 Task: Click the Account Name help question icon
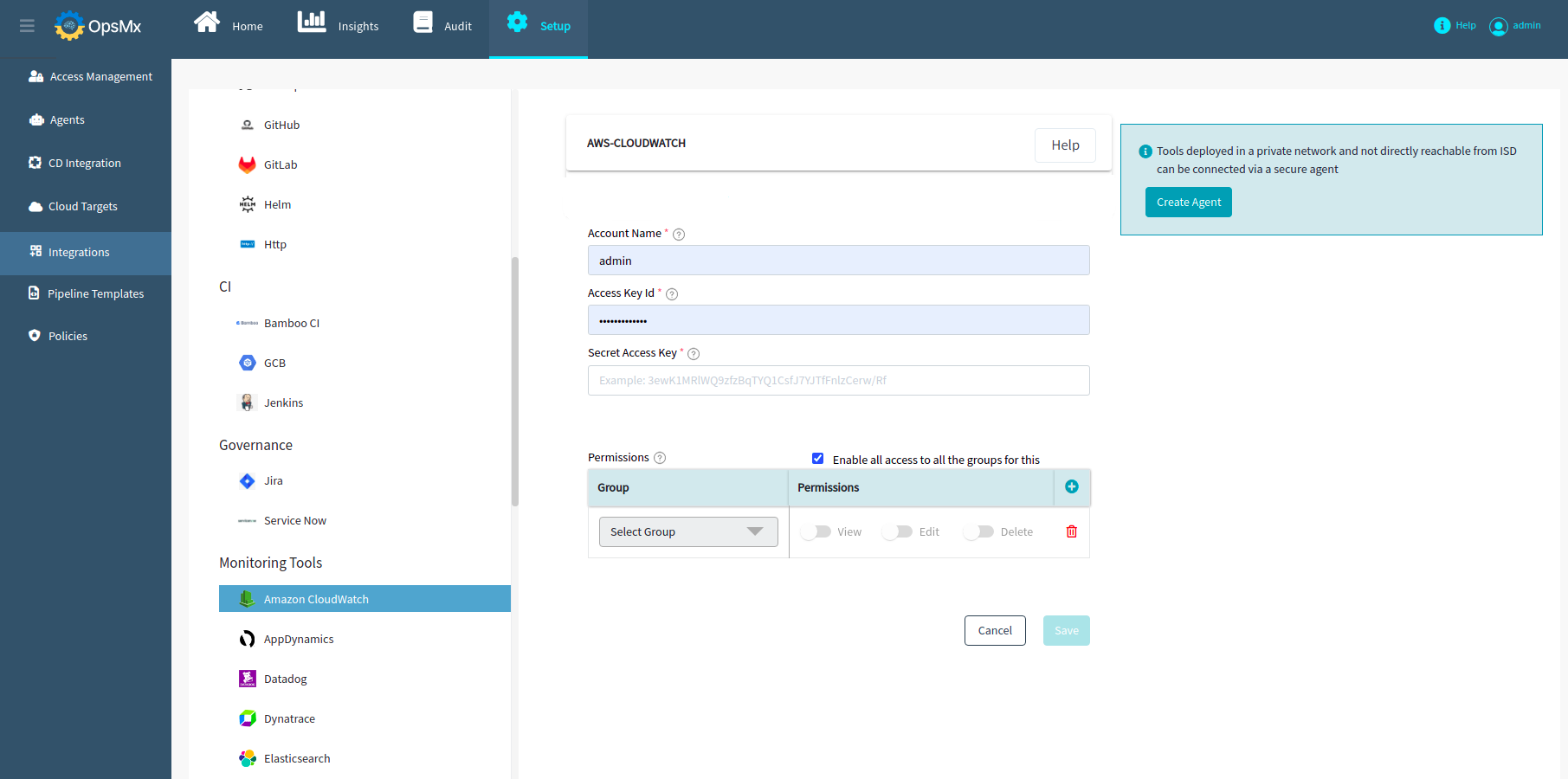(679, 235)
